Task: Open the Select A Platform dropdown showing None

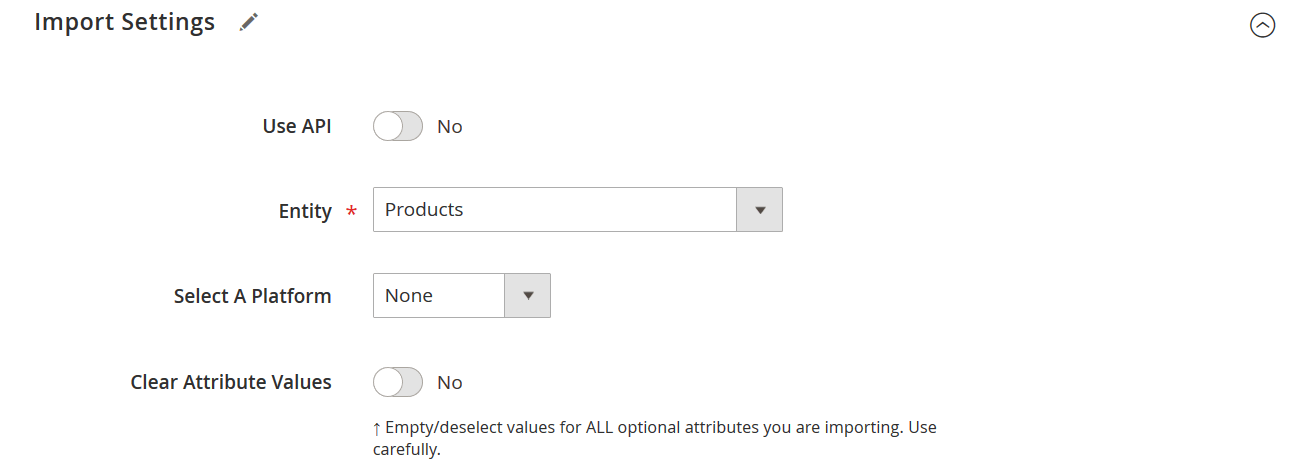Action: point(462,296)
